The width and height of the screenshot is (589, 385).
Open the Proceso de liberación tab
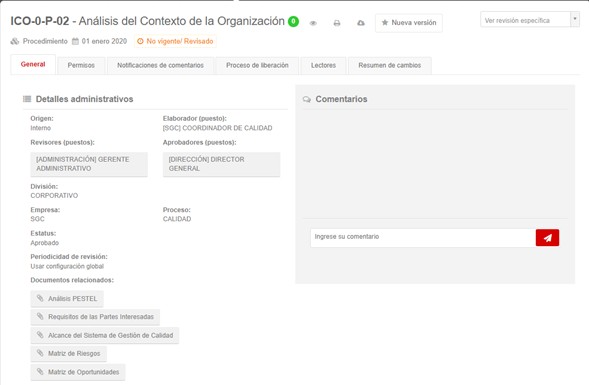(x=257, y=65)
